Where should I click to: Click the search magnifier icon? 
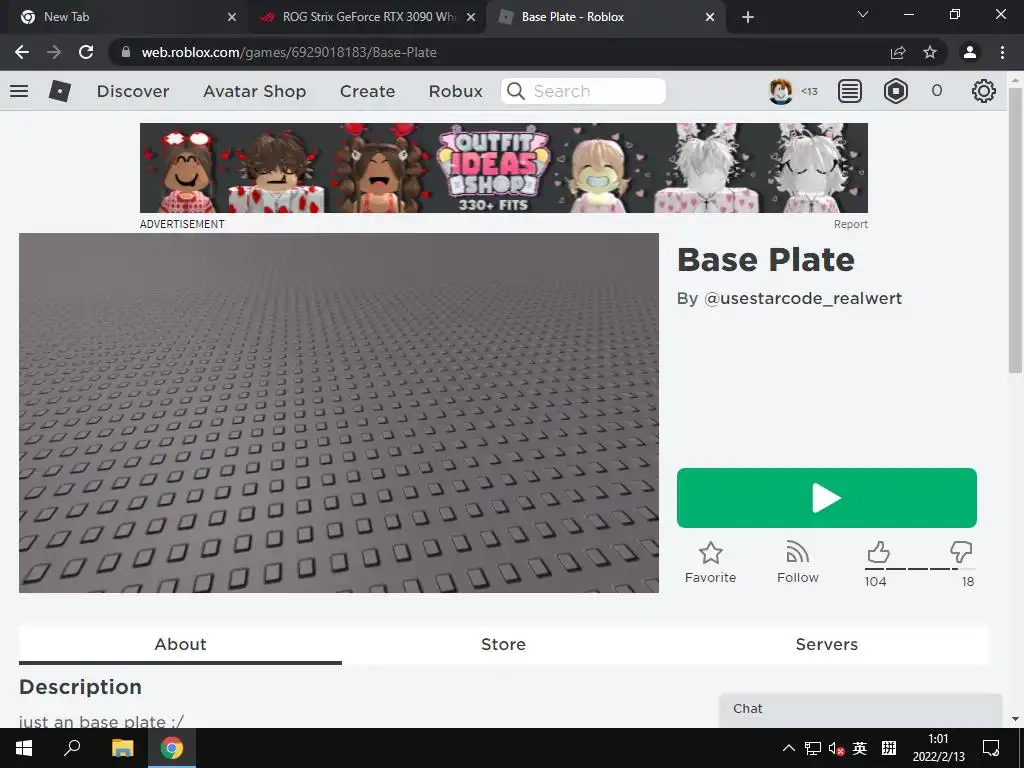coord(516,91)
